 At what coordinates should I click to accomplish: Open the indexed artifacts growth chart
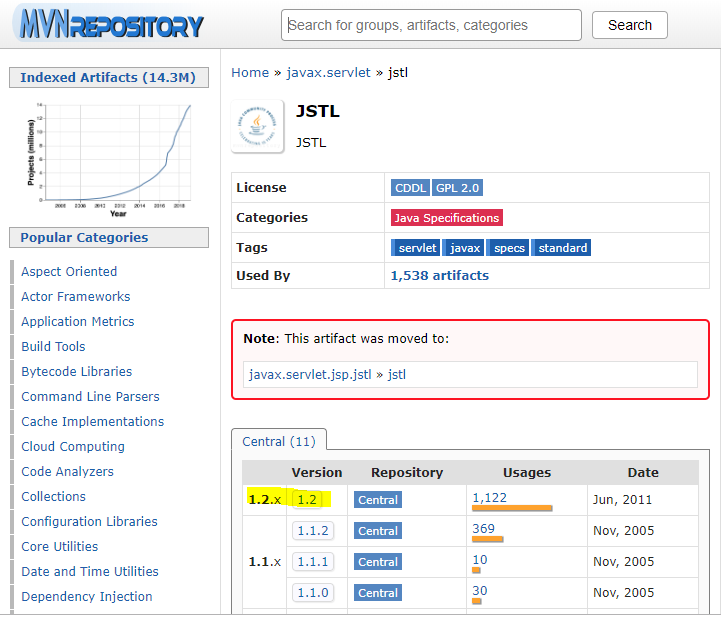point(109,159)
